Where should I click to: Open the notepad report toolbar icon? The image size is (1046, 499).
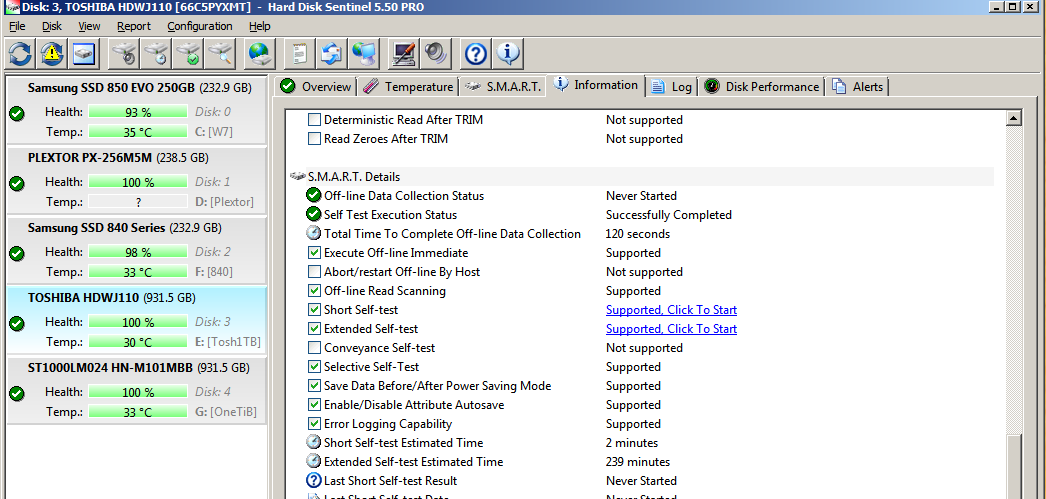297,53
